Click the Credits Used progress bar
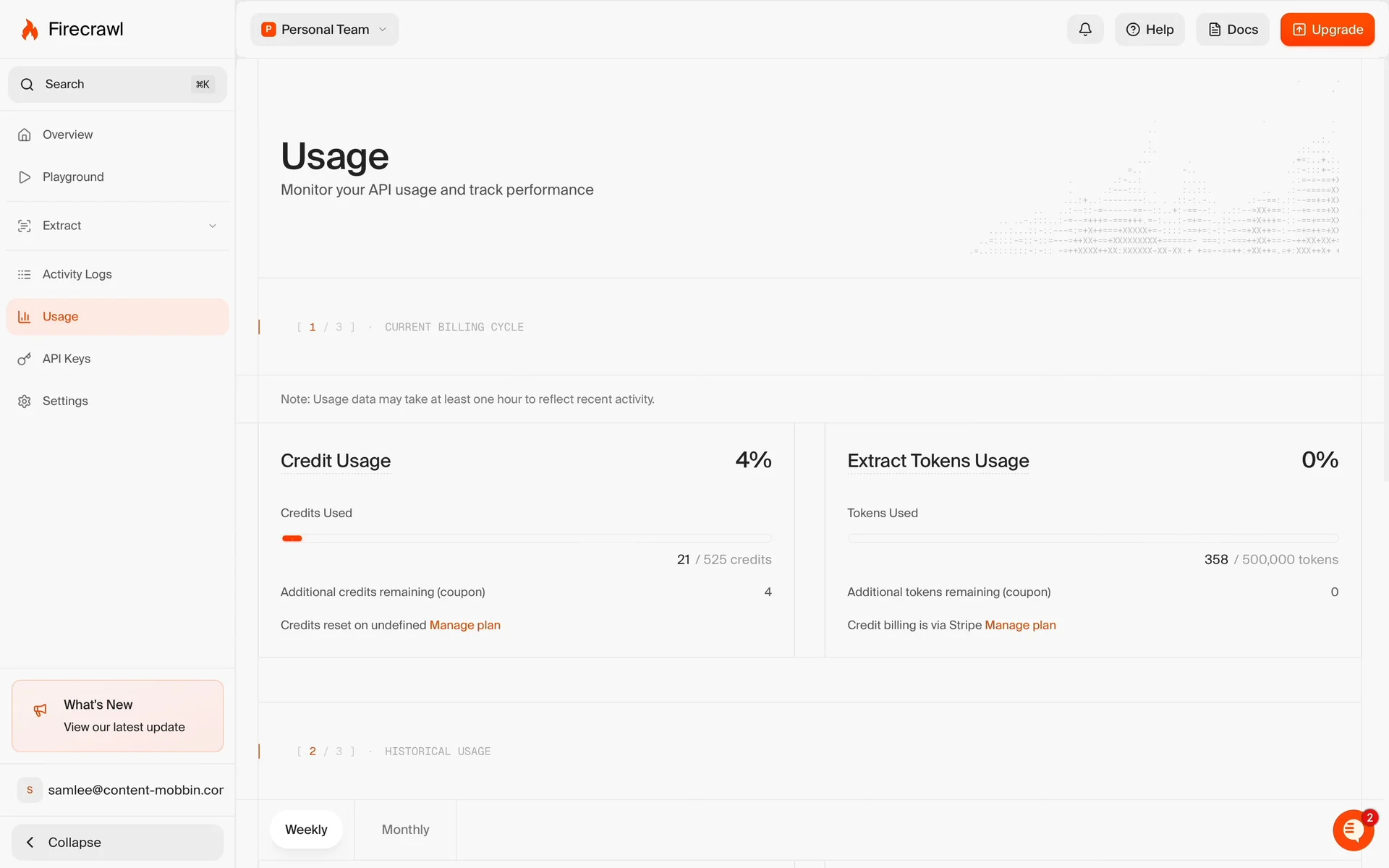This screenshot has width=1389, height=868. (x=526, y=538)
